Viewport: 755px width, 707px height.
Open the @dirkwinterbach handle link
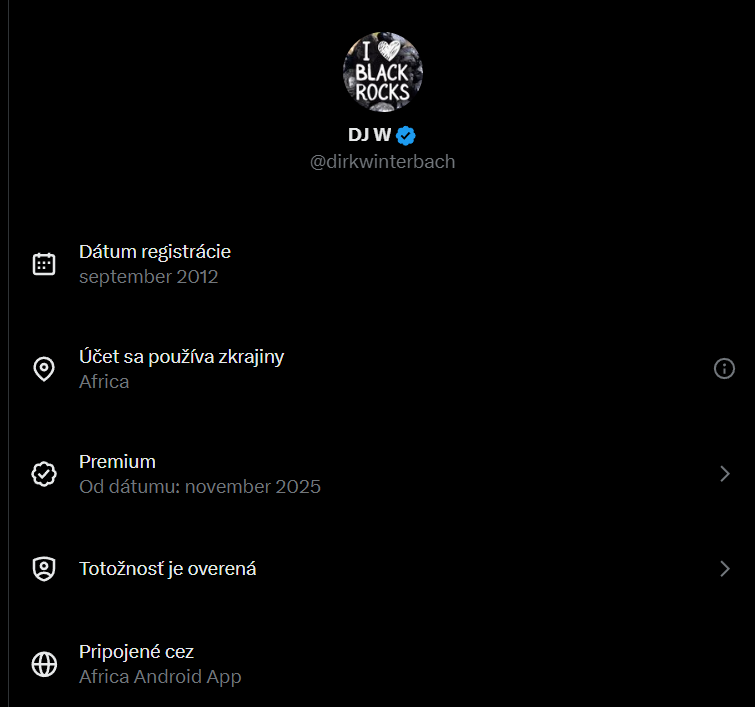(382, 162)
